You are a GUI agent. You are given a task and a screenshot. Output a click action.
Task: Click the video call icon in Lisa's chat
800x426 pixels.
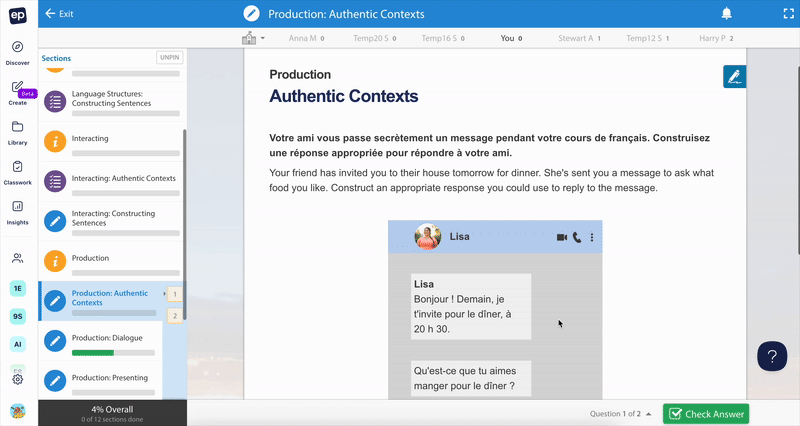(562, 238)
